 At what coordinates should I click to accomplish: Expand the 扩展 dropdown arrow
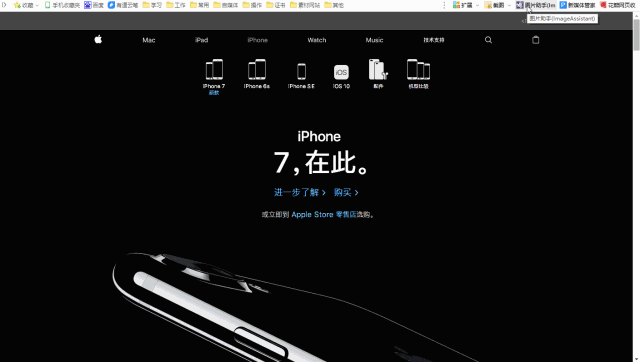click(x=477, y=5)
